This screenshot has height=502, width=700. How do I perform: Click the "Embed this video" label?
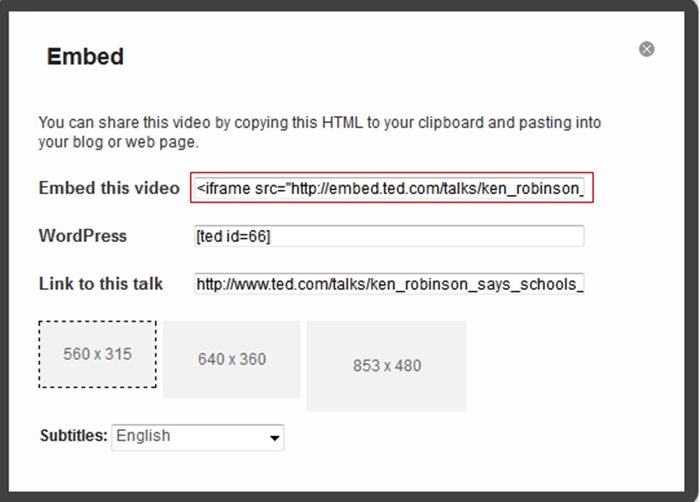point(109,188)
